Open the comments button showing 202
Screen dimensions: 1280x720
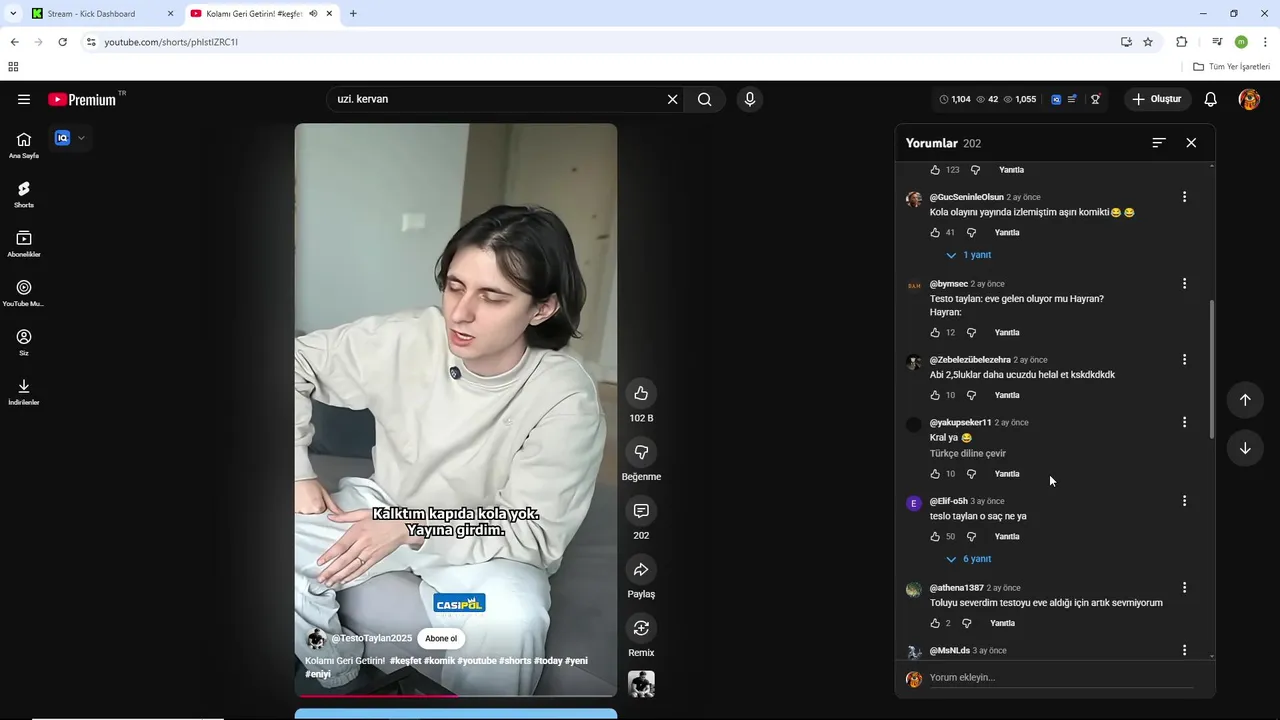[641, 511]
